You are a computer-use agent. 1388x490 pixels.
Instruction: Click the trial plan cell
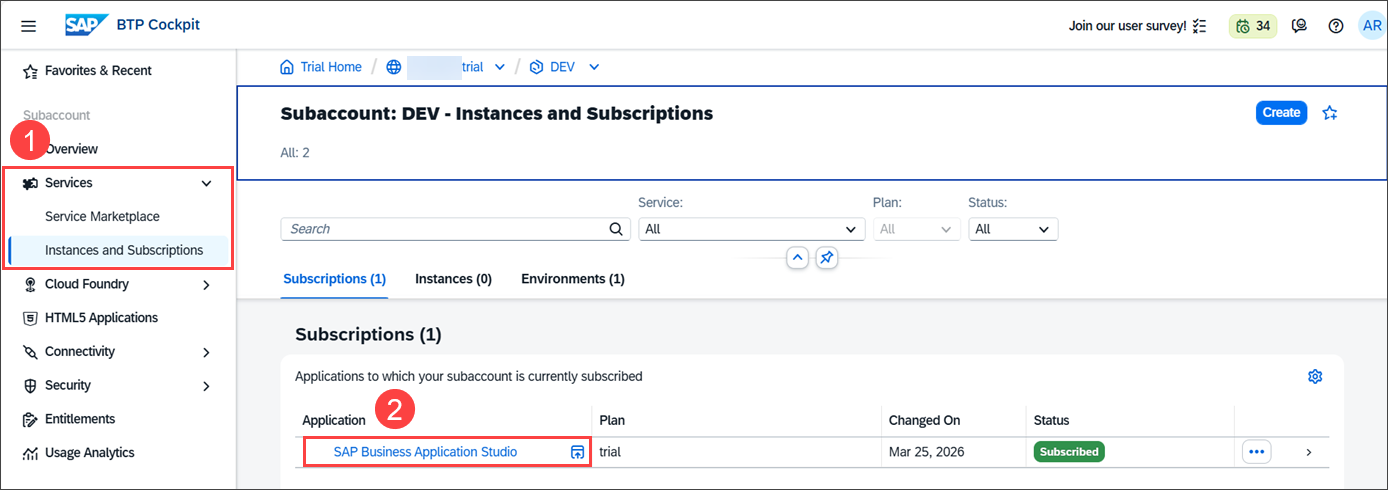[610, 452]
